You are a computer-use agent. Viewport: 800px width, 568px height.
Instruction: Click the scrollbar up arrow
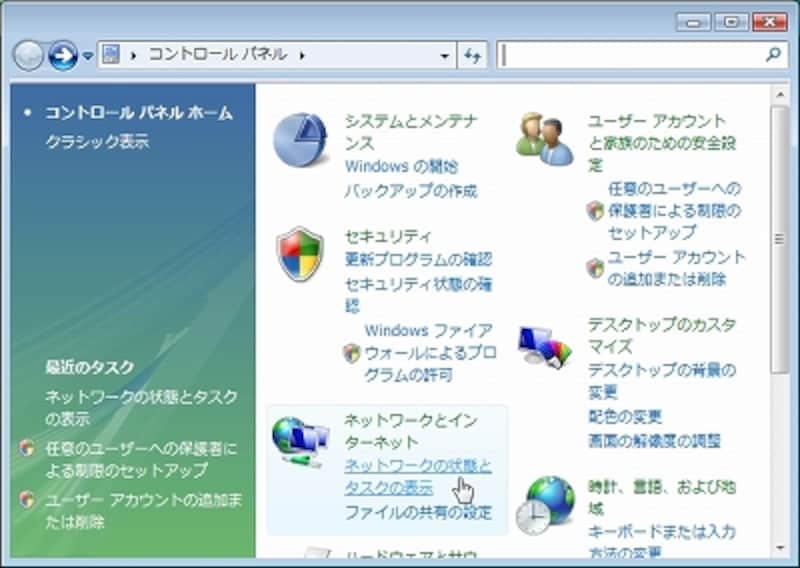pyautogui.click(x=779, y=95)
